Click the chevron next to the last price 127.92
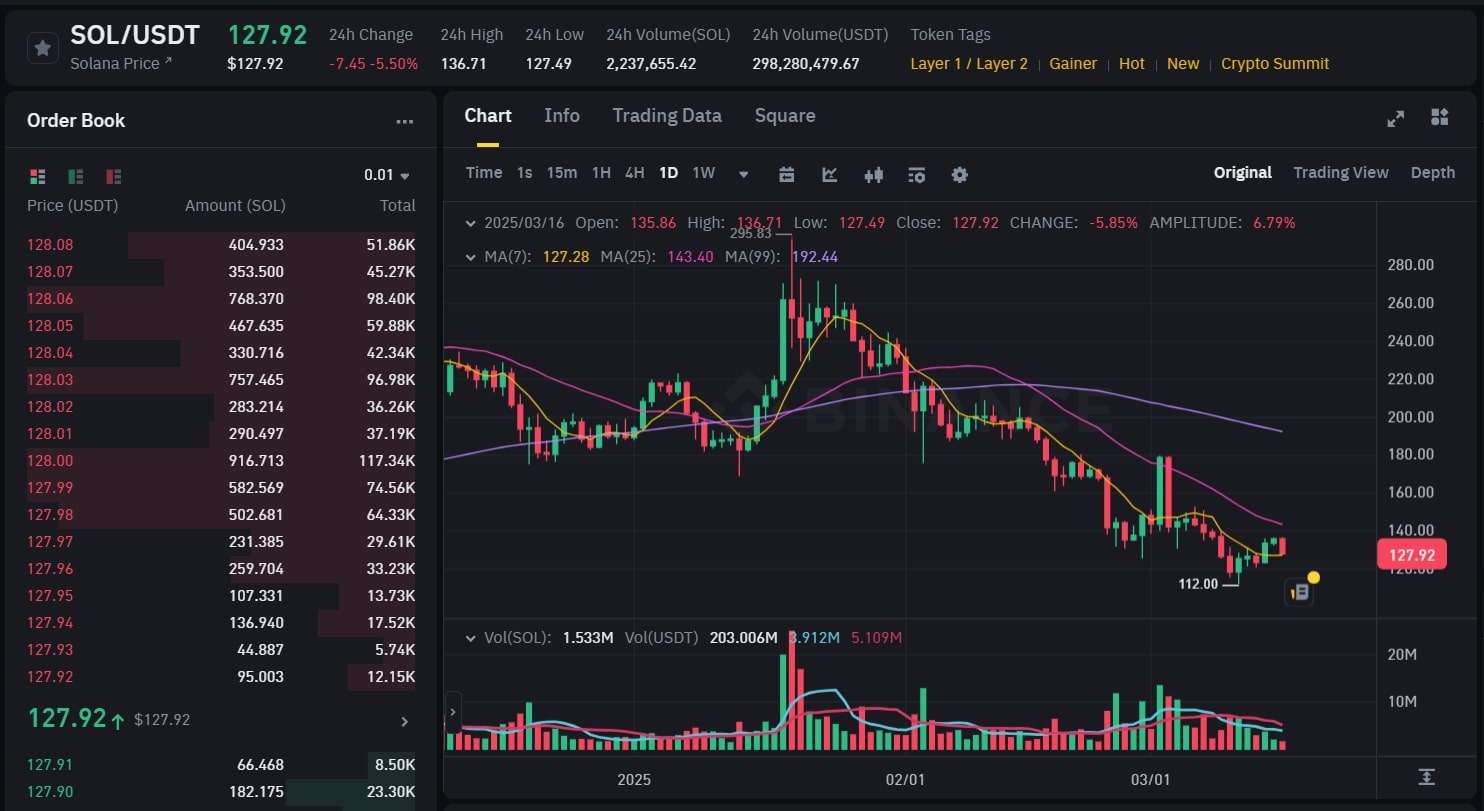 point(404,721)
